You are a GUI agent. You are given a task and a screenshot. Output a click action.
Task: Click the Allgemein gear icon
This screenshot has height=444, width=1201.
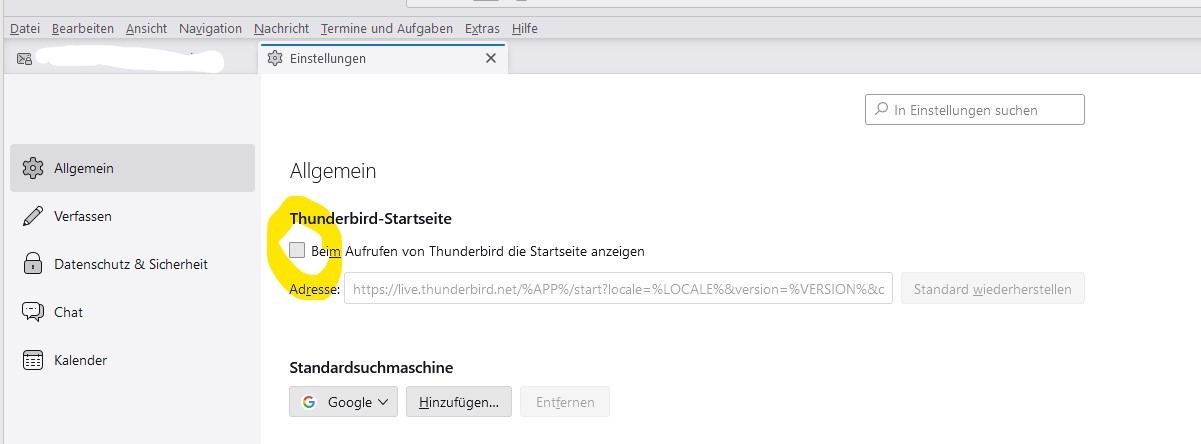(33, 168)
